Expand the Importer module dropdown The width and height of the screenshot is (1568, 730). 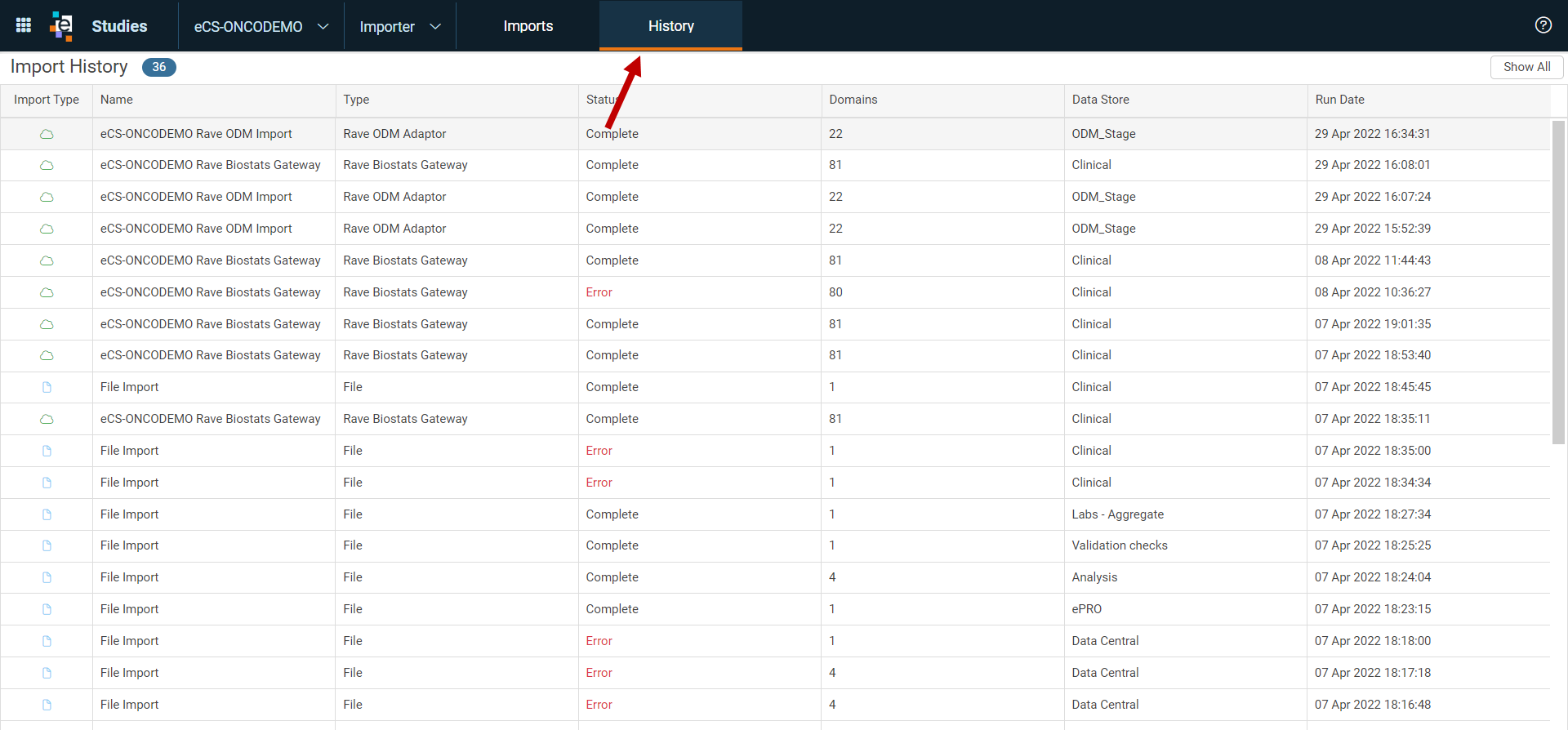pos(399,26)
